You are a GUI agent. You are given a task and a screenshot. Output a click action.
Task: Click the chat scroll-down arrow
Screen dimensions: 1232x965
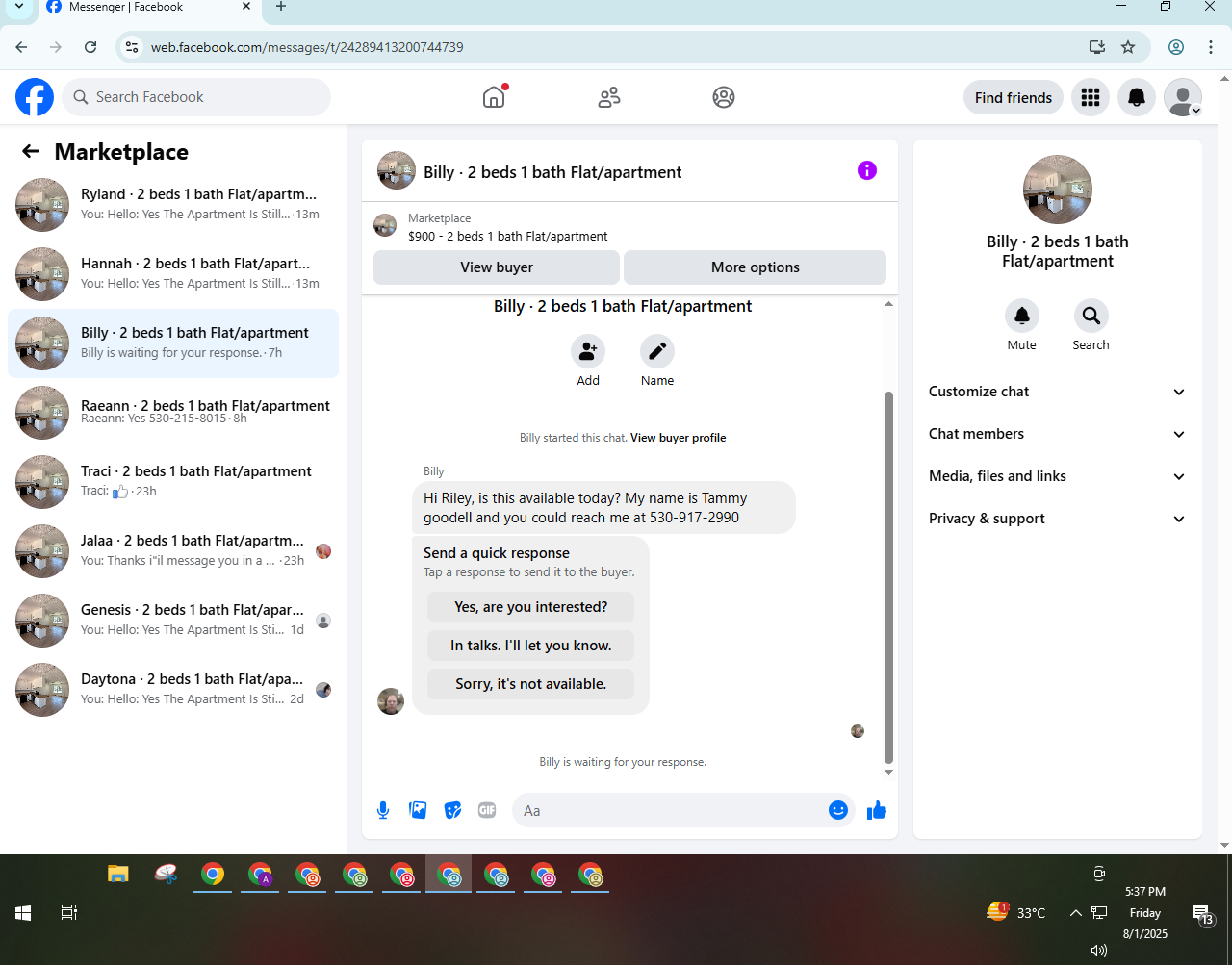[x=888, y=772]
